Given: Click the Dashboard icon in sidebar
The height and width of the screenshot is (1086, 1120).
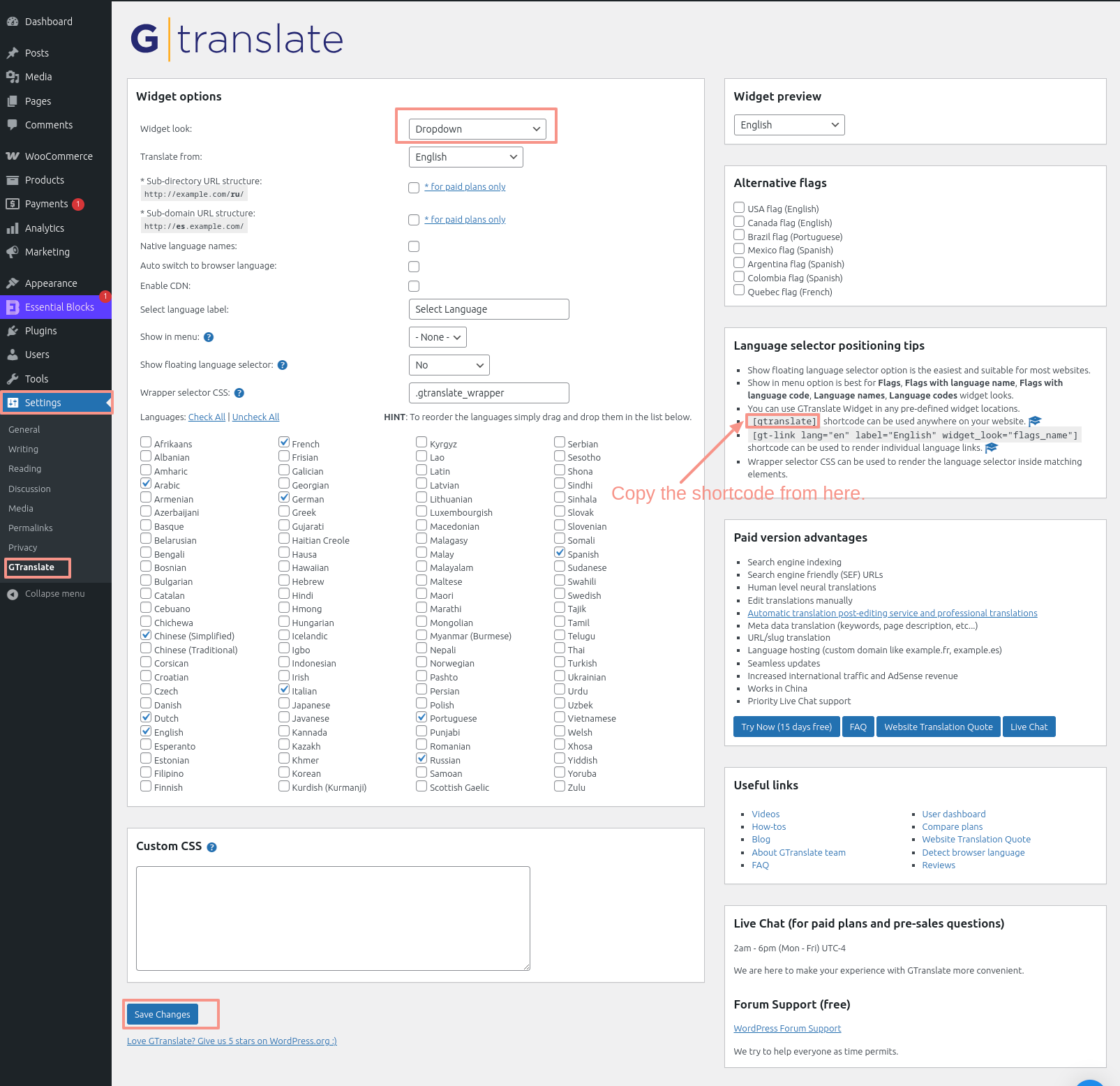Looking at the screenshot, I should pos(13,22).
